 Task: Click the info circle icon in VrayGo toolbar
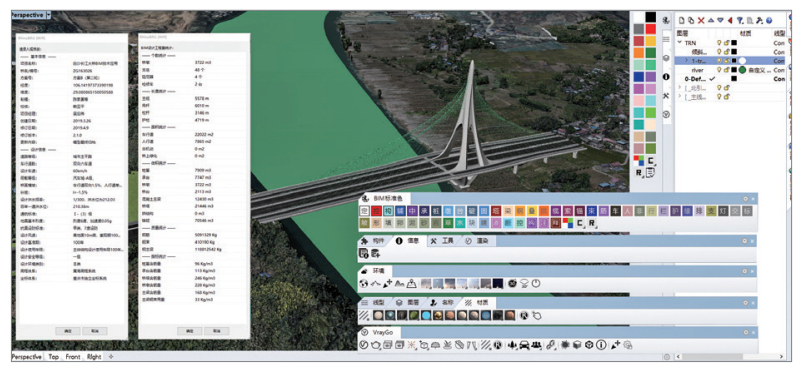[x=601, y=345]
